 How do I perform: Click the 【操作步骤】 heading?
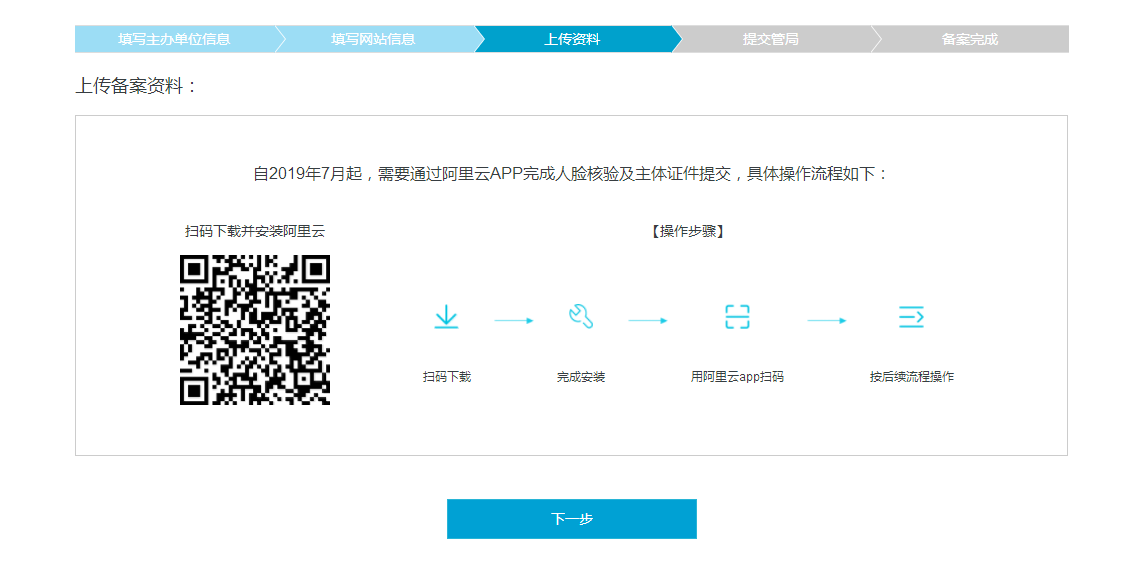point(687,231)
